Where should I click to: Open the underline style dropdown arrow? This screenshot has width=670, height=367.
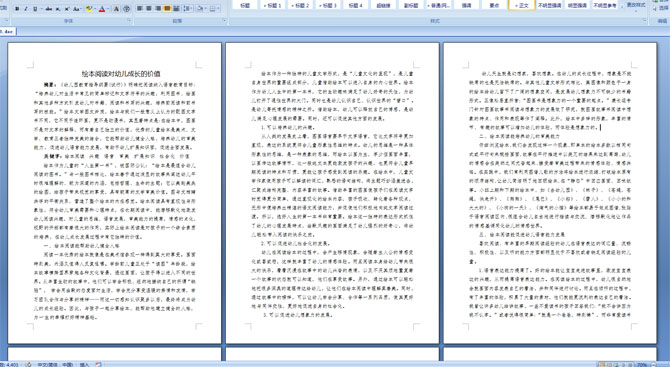point(41,9)
